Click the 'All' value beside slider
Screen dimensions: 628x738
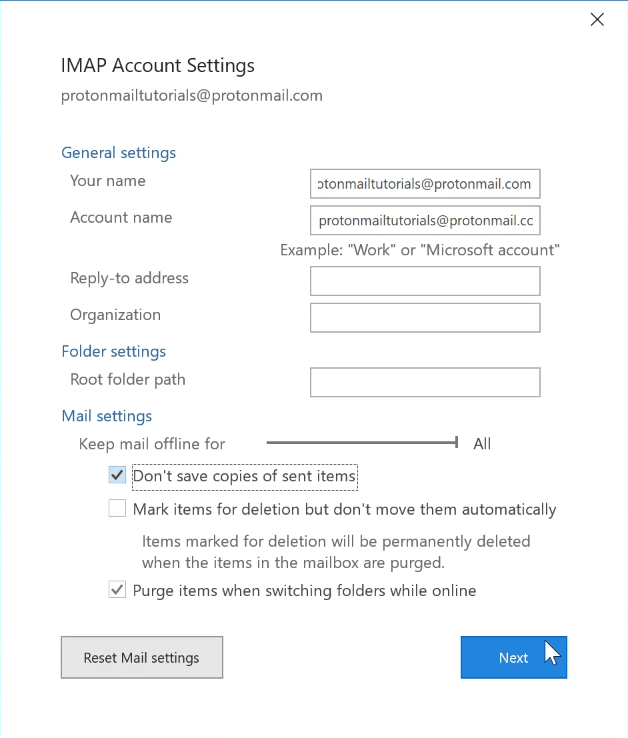click(482, 443)
